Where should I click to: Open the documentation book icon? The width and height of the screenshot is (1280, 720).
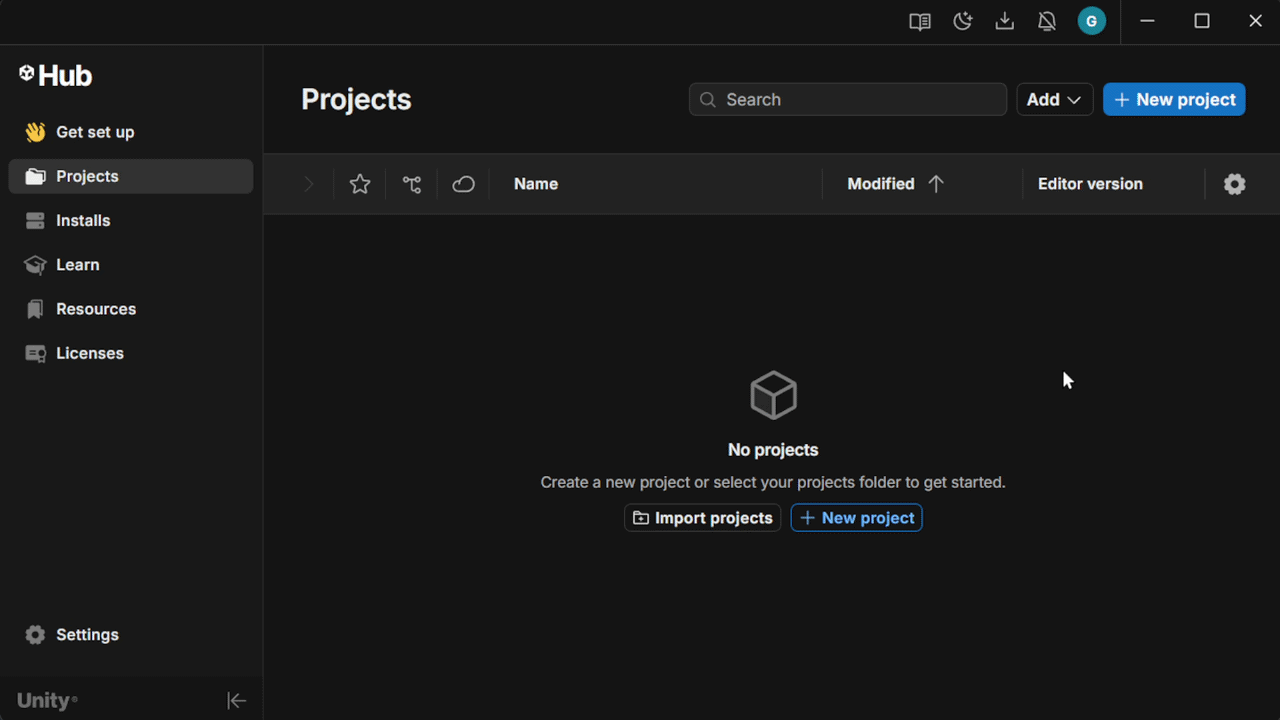[919, 20]
